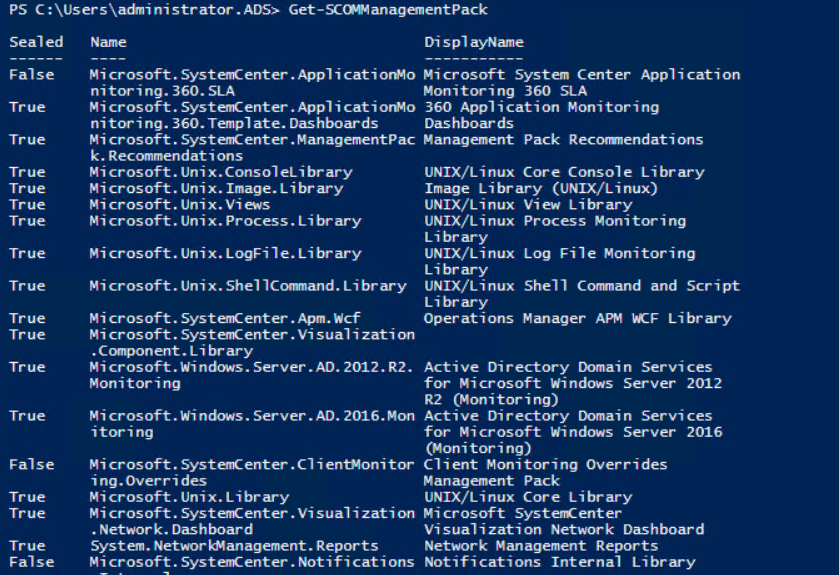Click the DisplayName column header
The width and height of the screenshot is (839, 575).
474,42
